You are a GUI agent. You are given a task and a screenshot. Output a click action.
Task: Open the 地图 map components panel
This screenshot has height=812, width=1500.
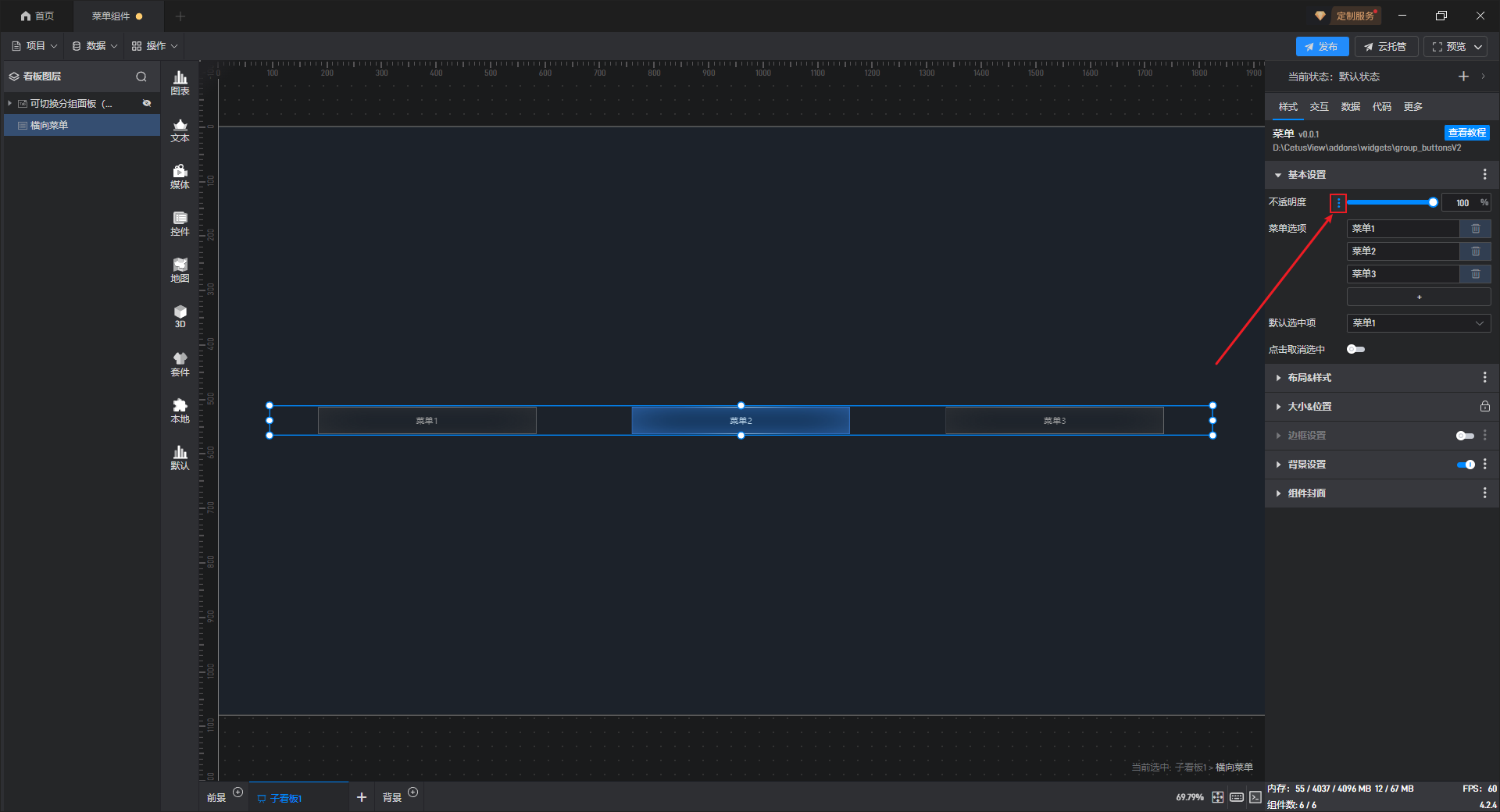pos(180,270)
